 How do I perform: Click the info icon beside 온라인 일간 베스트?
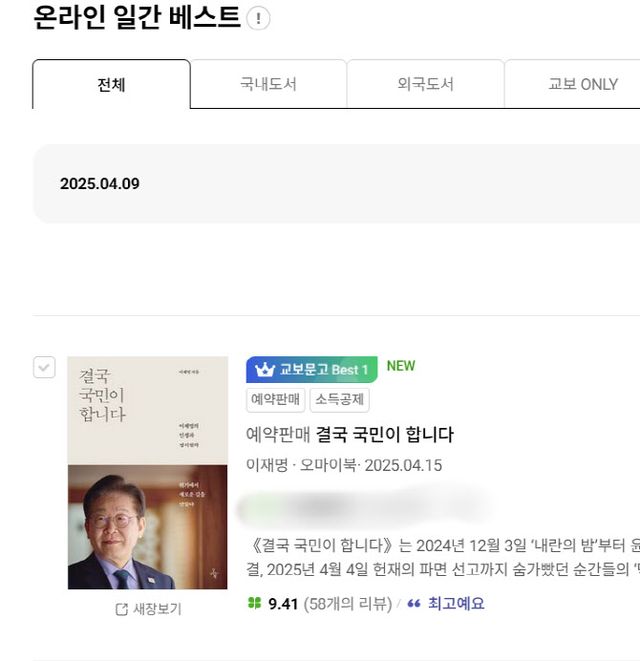coord(258,18)
